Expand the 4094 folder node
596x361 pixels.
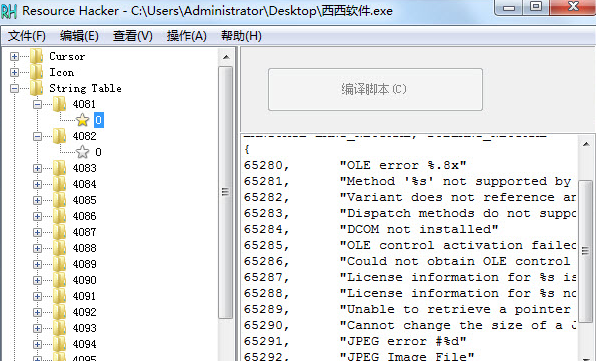37,344
